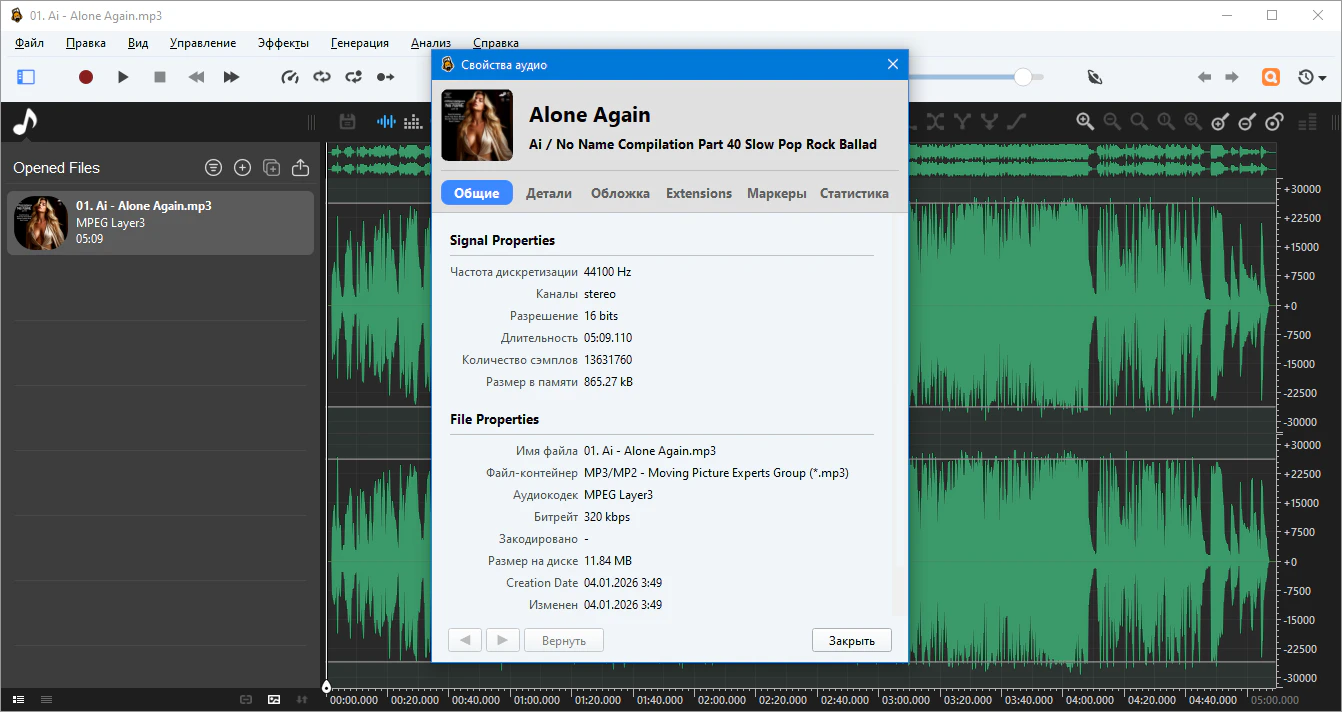Open the Эффекты menu
This screenshot has width=1342, height=712.
283,43
